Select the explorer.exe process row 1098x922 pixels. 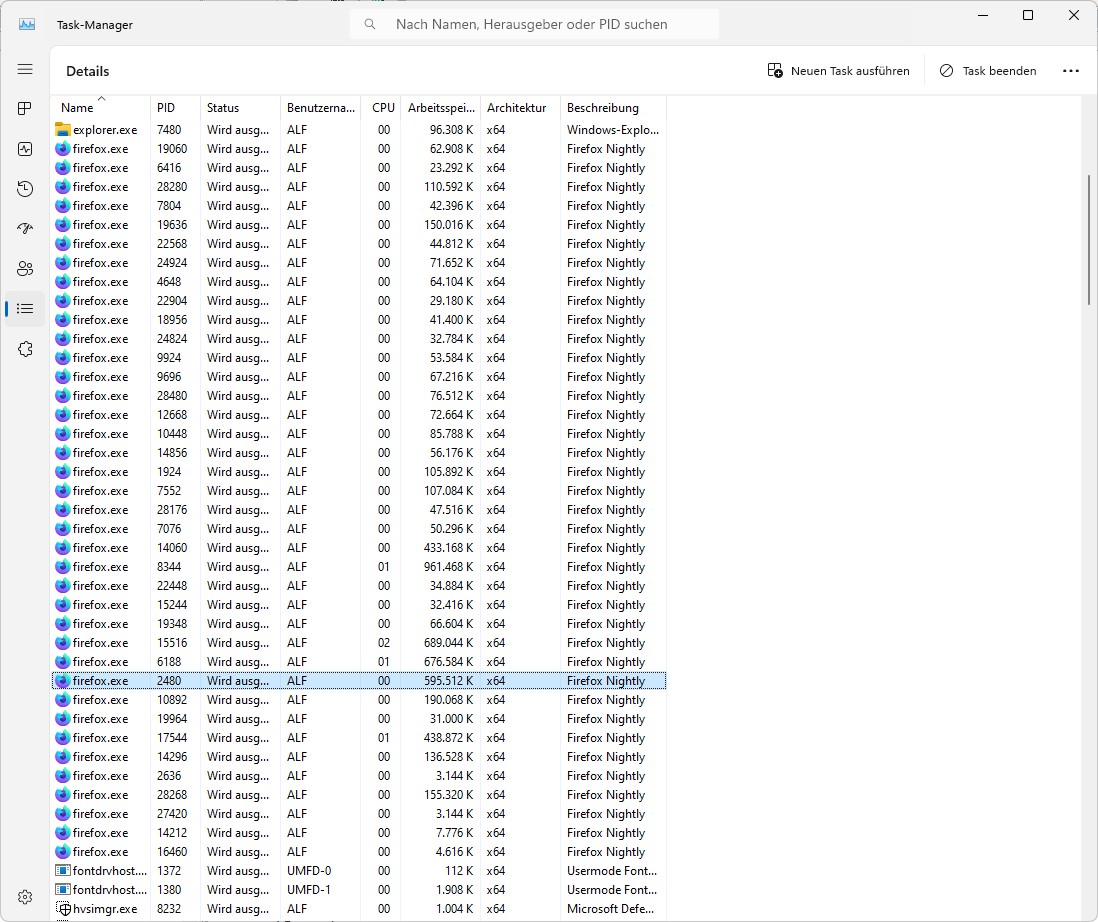pyautogui.click(x=359, y=130)
